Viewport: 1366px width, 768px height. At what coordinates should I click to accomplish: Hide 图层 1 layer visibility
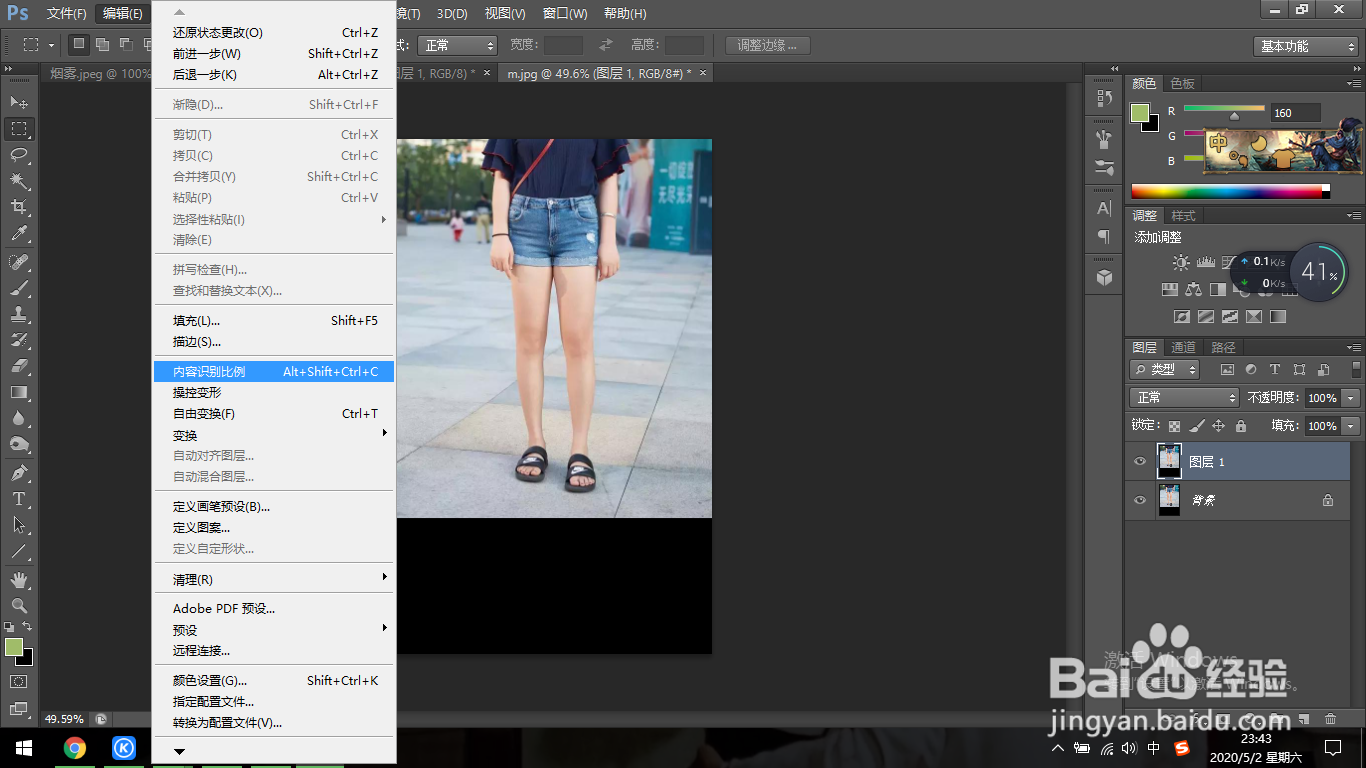[x=1140, y=462]
